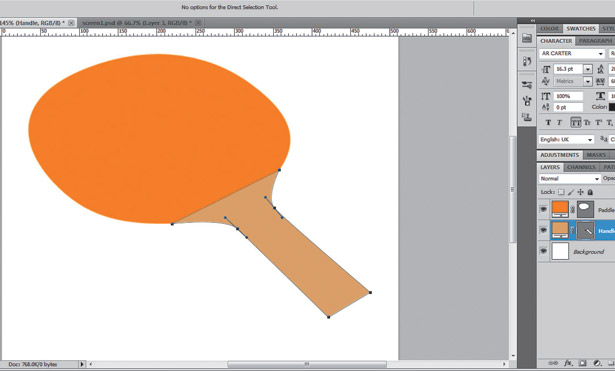Toggle Faux Bold text style

tap(548, 122)
